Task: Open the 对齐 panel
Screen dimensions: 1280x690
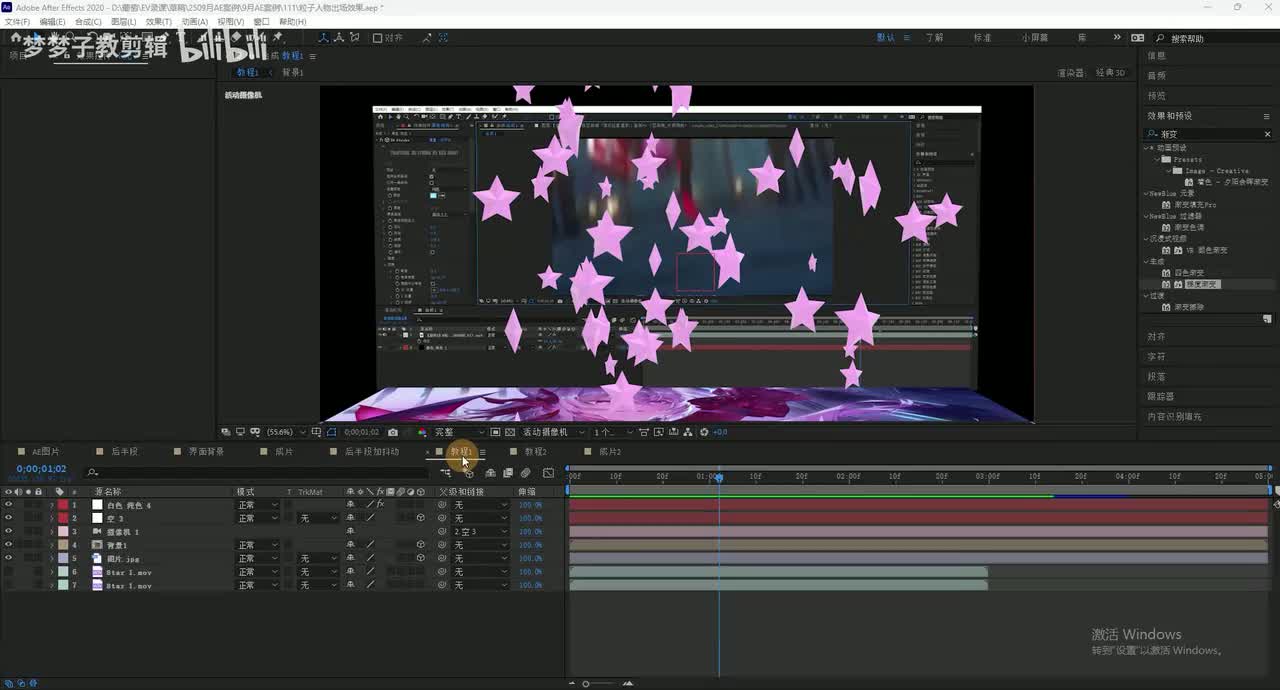Action: 1156,337
